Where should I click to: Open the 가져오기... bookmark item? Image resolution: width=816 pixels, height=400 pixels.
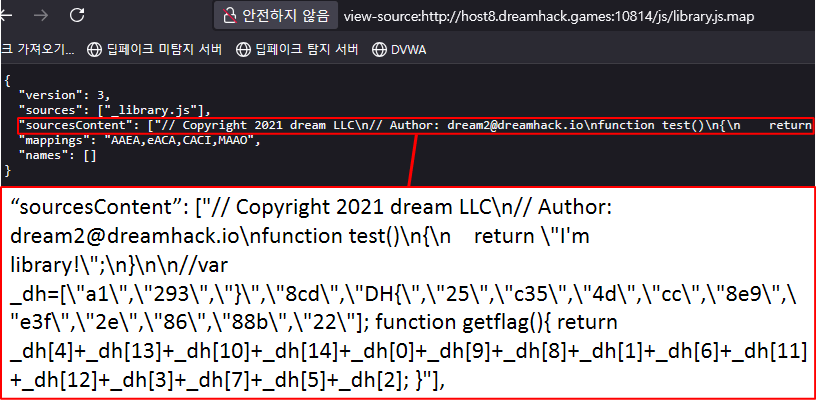(37, 49)
